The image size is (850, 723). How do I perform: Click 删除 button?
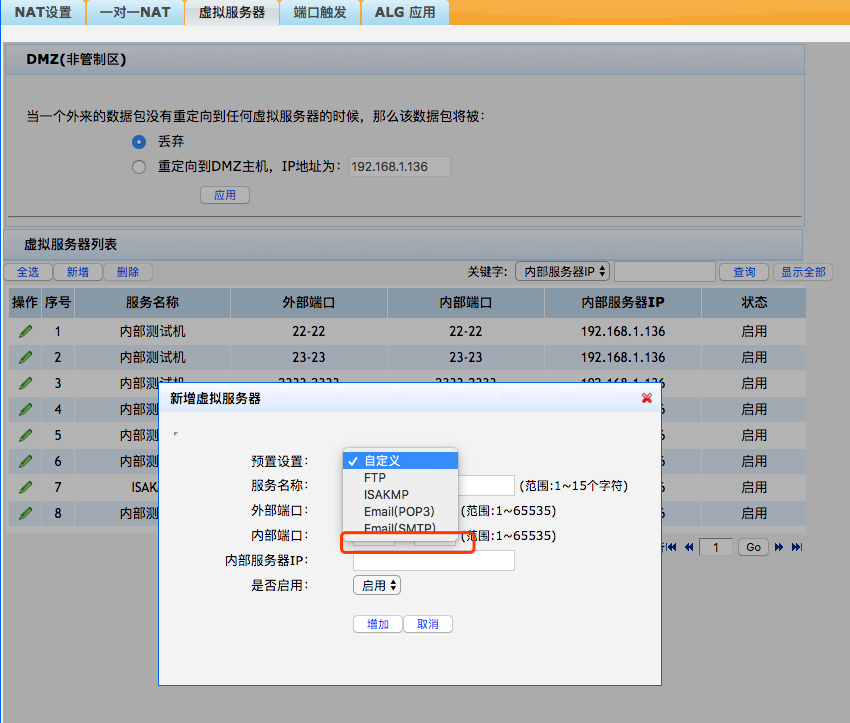click(x=128, y=272)
